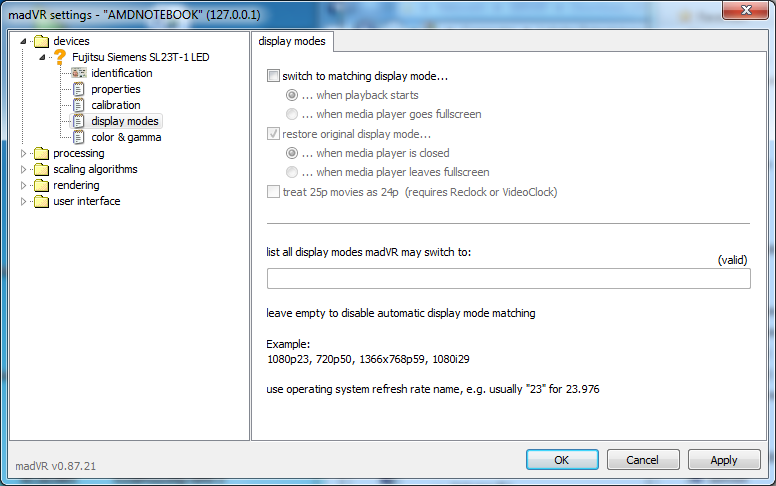Click the display modes page icon

(x=79, y=121)
